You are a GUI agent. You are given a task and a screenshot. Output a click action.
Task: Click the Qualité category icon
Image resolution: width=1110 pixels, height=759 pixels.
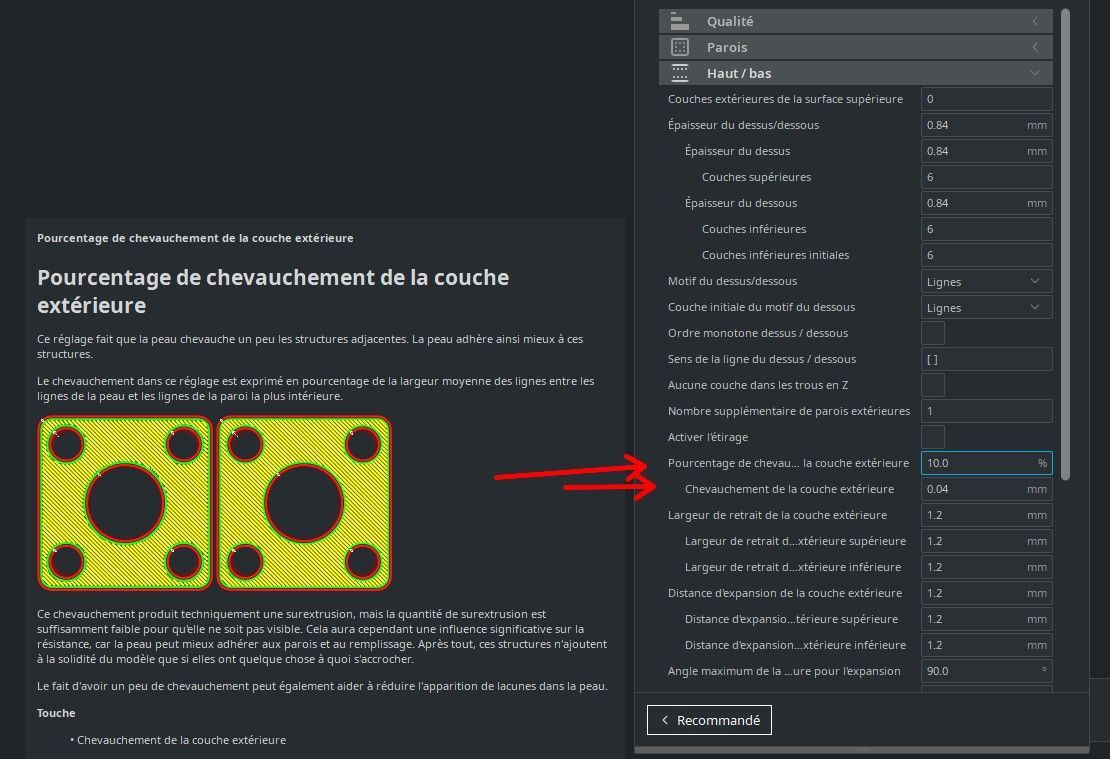(x=680, y=21)
